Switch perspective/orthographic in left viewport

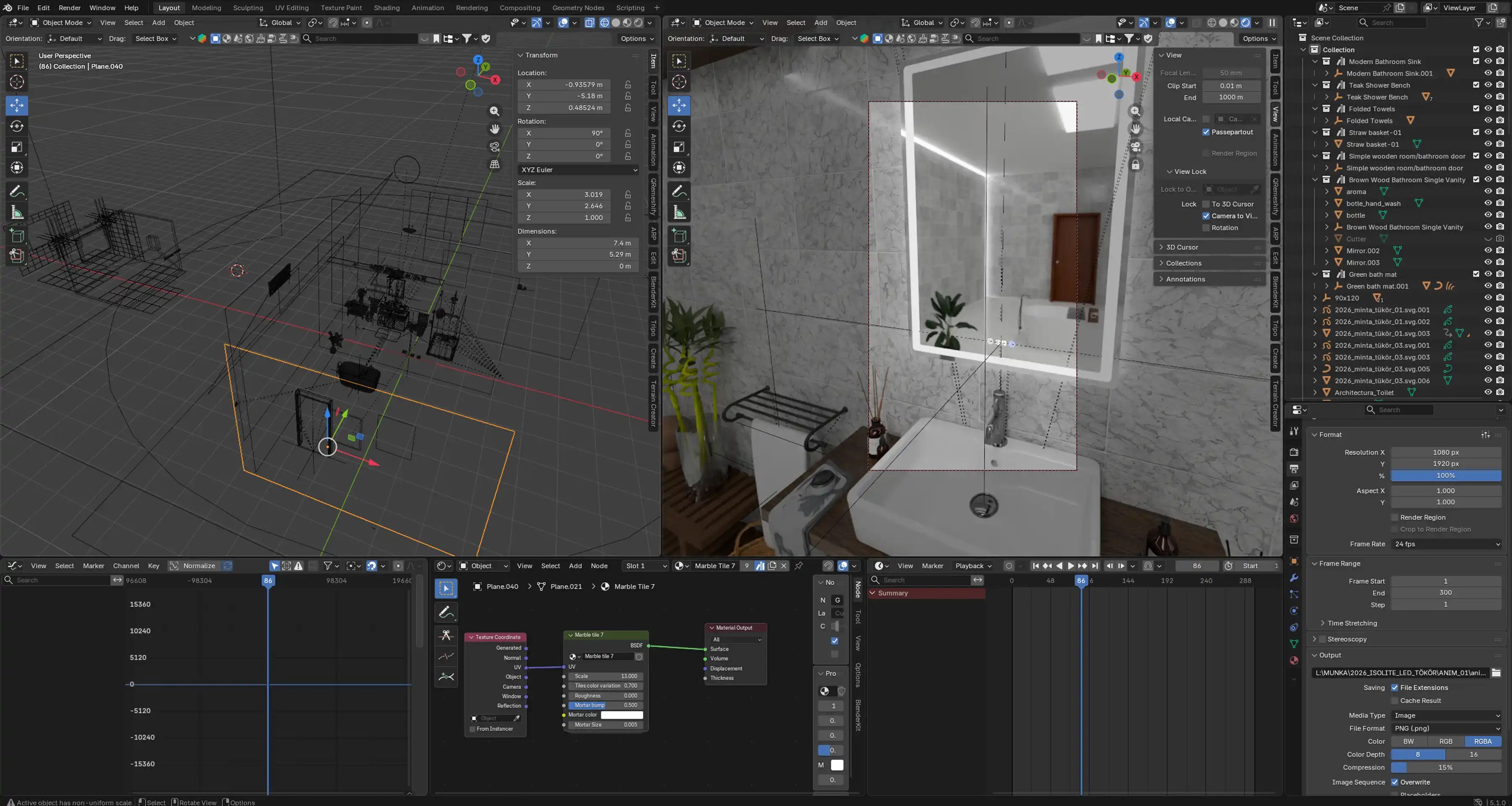pyautogui.click(x=495, y=164)
